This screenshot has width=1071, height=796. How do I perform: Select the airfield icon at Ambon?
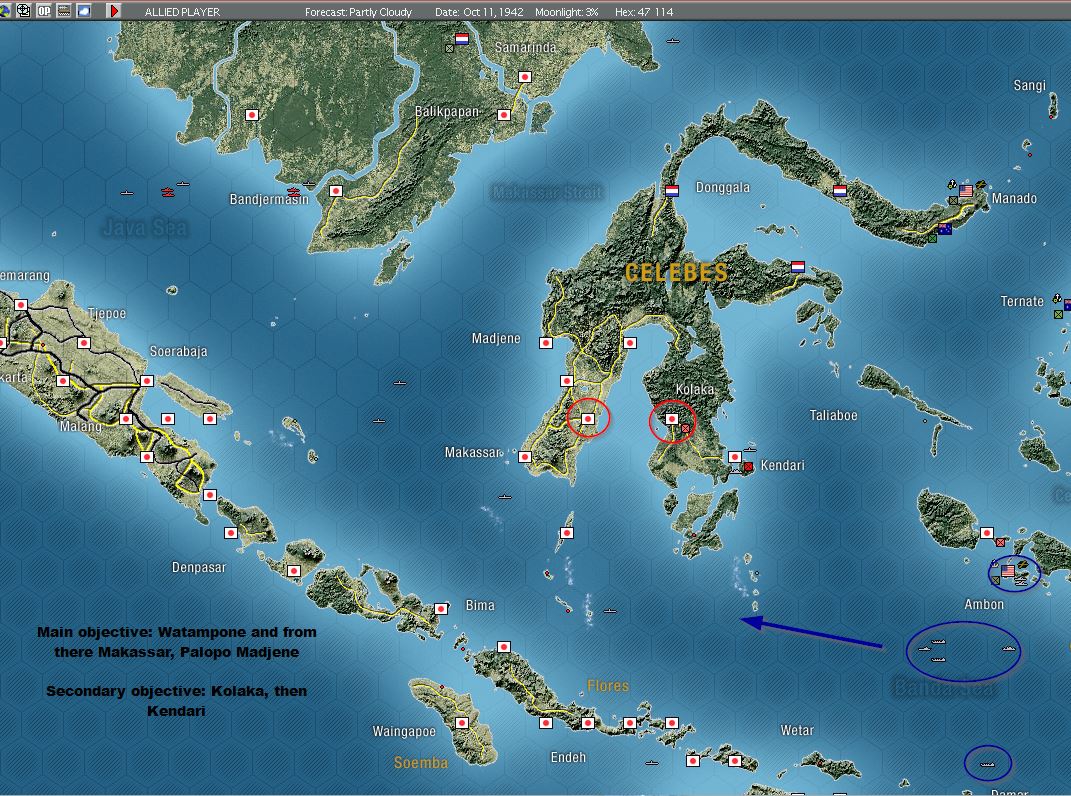1023,564
